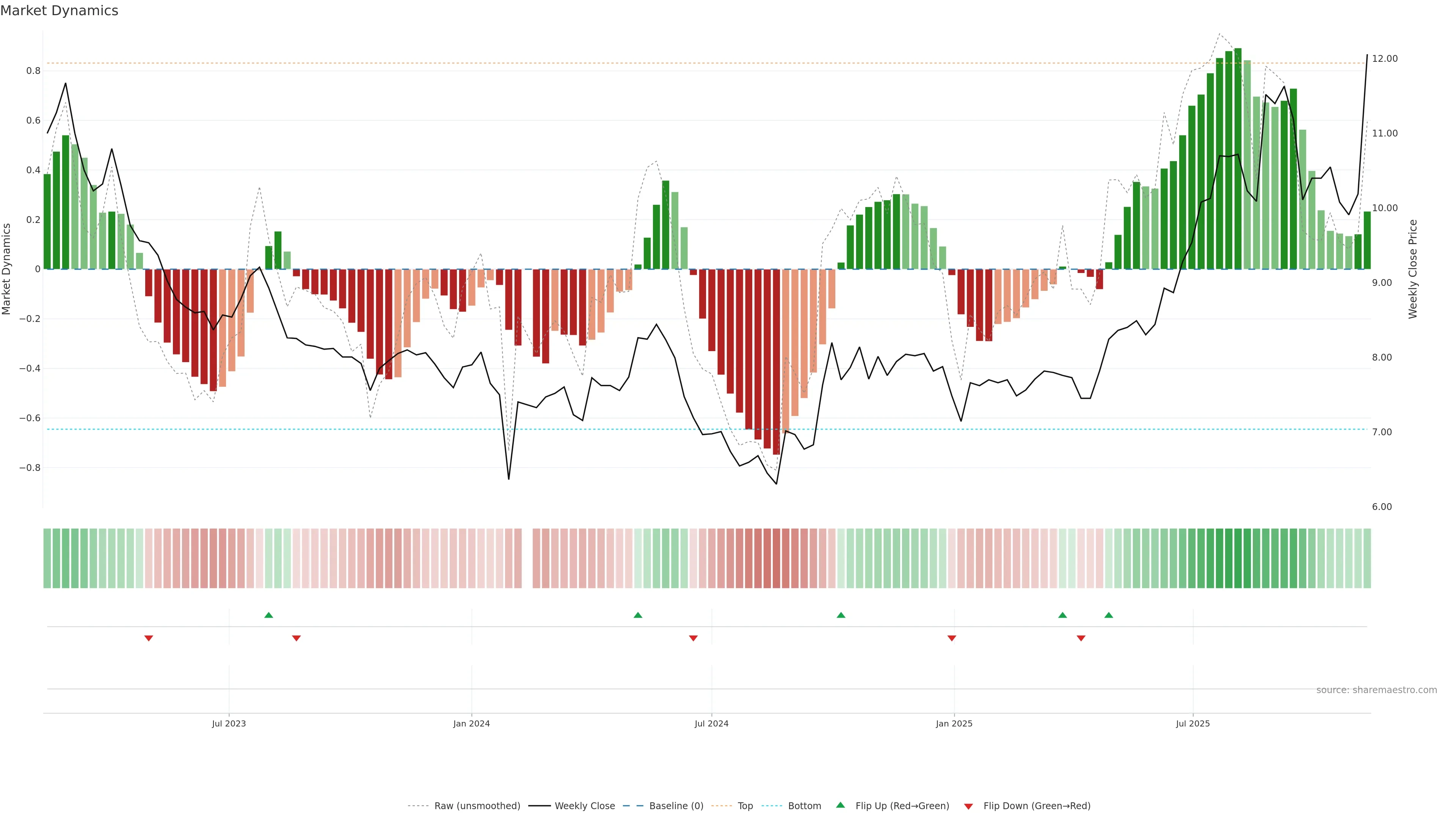This screenshot has height=819, width=1456.
Task: Toggle the Top legend entry
Action: (x=745, y=806)
